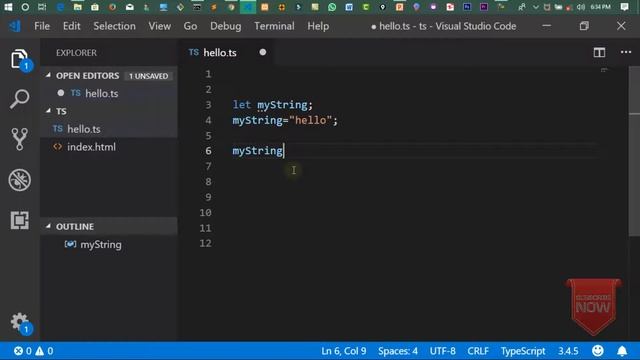Click the feedback smiley in status bar
The height and width of the screenshot is (360, 640).
598,351
